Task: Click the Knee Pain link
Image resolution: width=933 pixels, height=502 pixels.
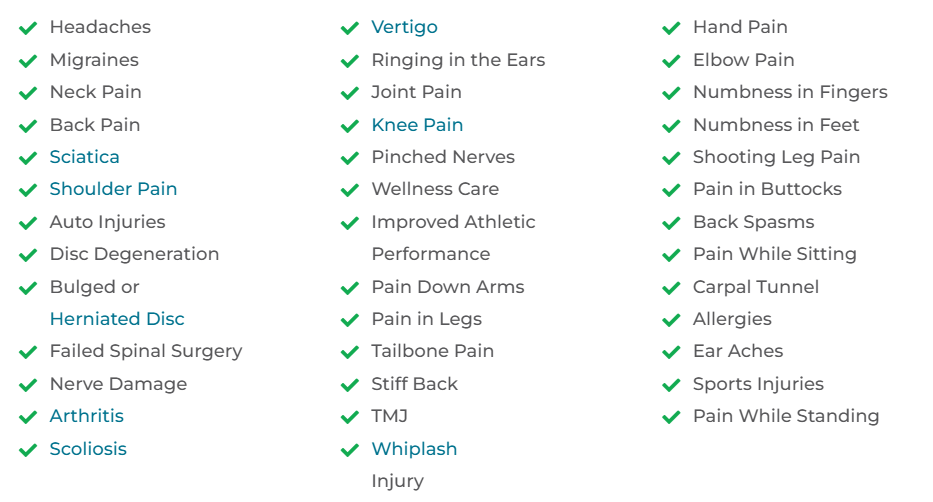Action: pos(417,125)
